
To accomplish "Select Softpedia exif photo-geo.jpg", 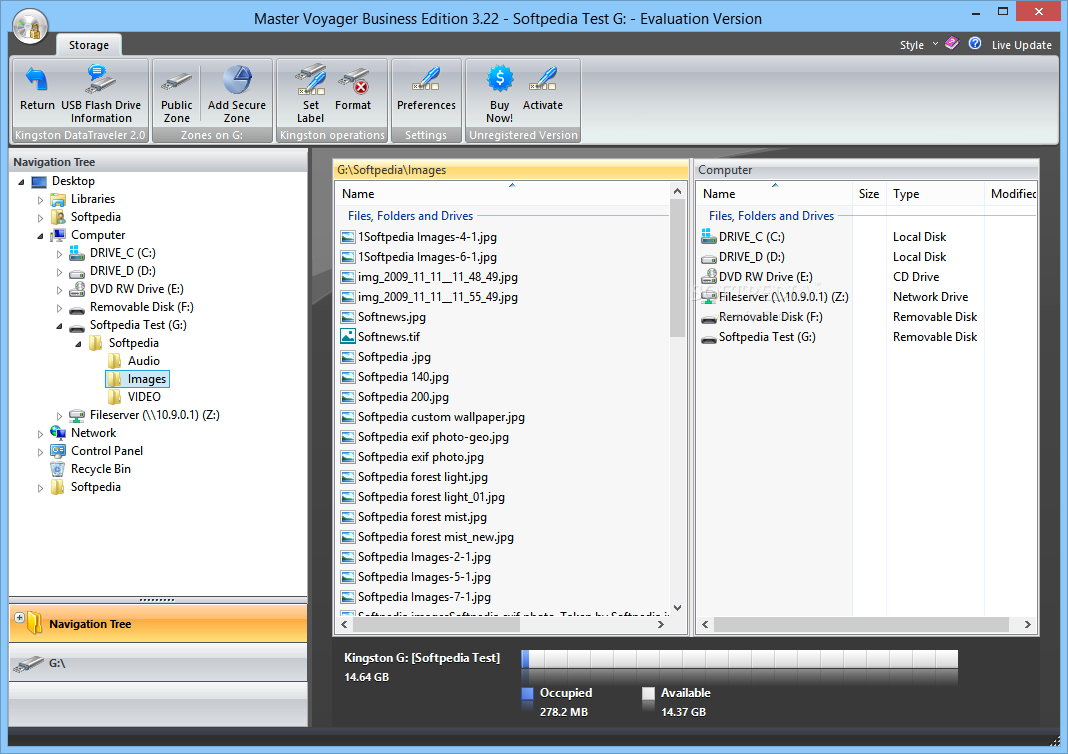I will coord(424,437).
